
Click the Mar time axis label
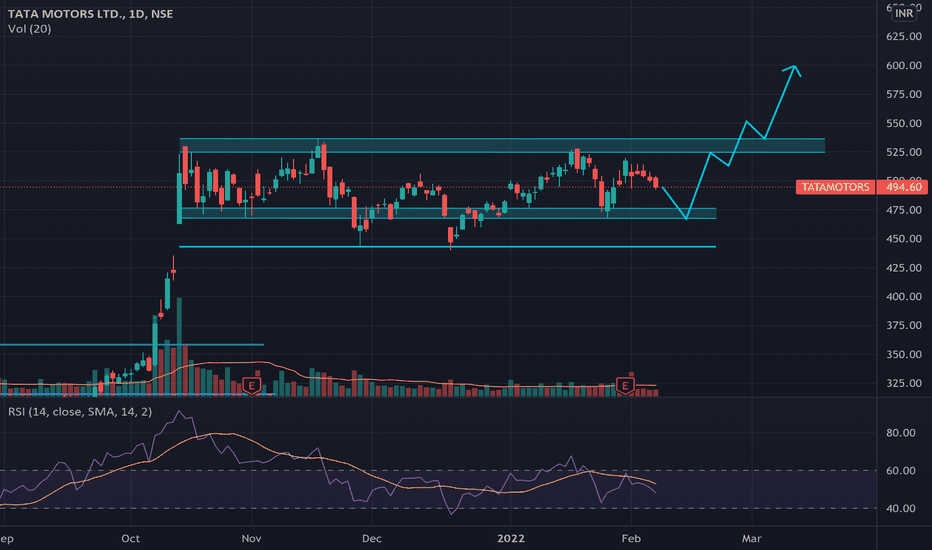point(751,538)
